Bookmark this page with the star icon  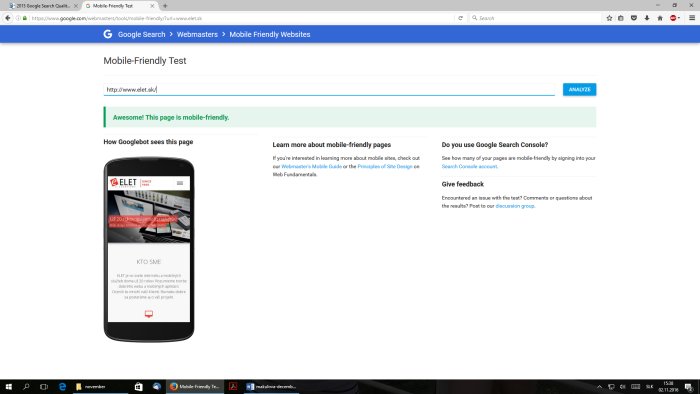pyautogui.click(x=609, y=18)
